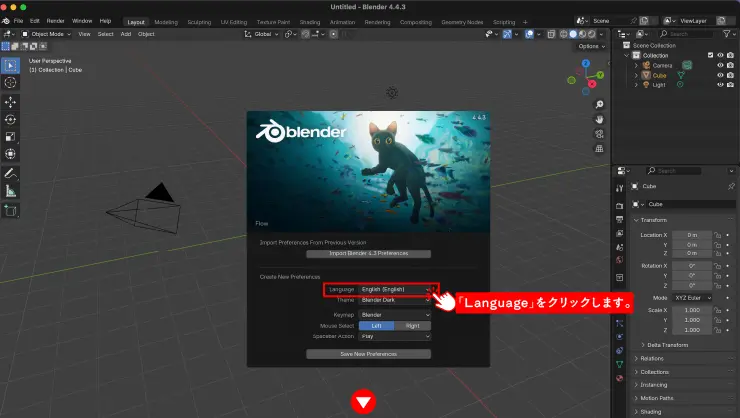Toggle visibility eye for Cube
This screenshot has height=418, width=740.
pyautogui.click(x=720, y=75)
